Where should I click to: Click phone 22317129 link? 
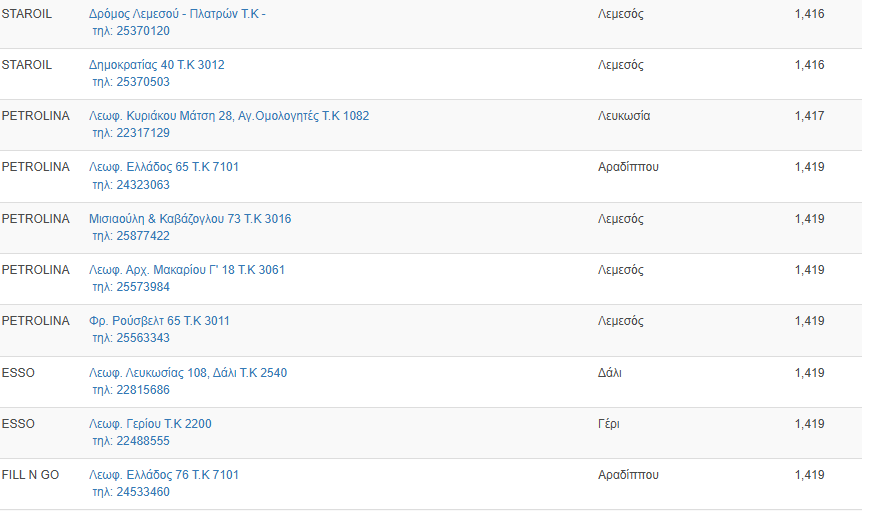click(x=131, y=133)
